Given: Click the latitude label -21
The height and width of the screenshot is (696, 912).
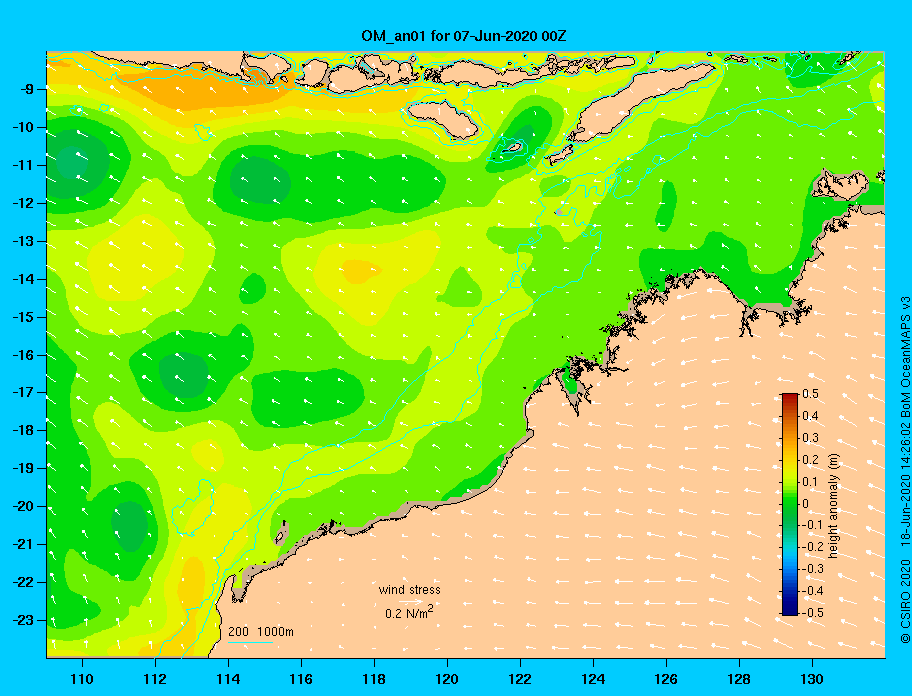Looking at the screenshot, I should pos(24,544).
